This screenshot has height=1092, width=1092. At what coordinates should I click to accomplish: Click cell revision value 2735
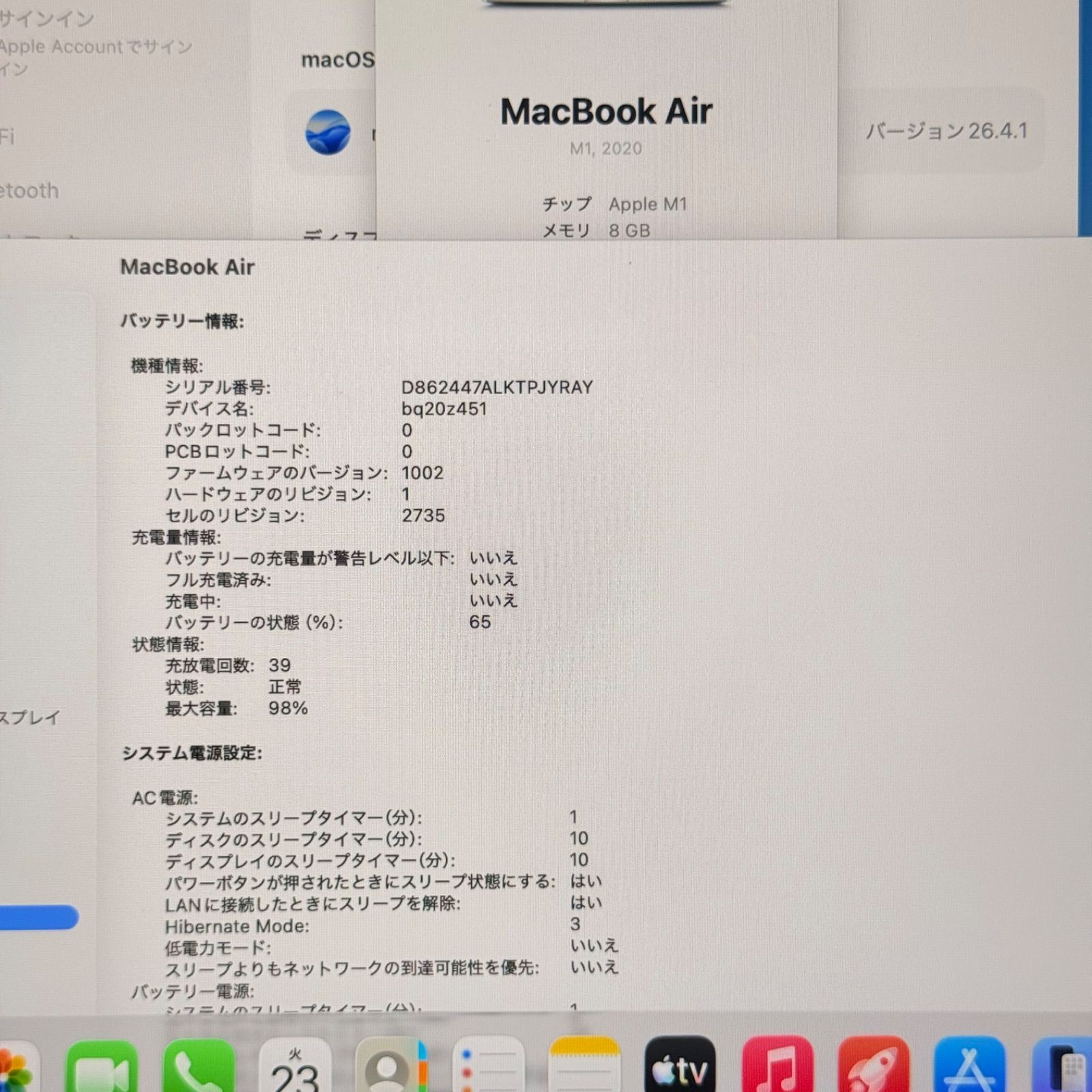pyautogui.click(x=423, y=515)
